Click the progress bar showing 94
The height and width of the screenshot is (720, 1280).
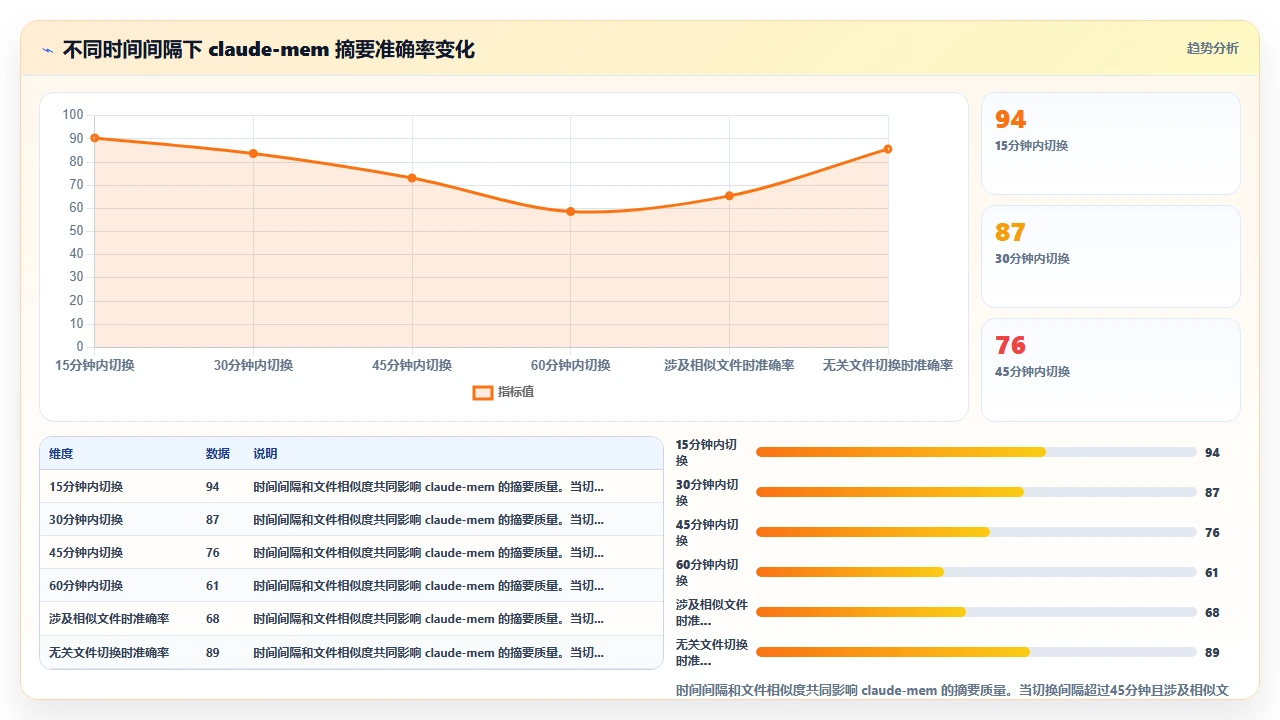click(976, 452)
